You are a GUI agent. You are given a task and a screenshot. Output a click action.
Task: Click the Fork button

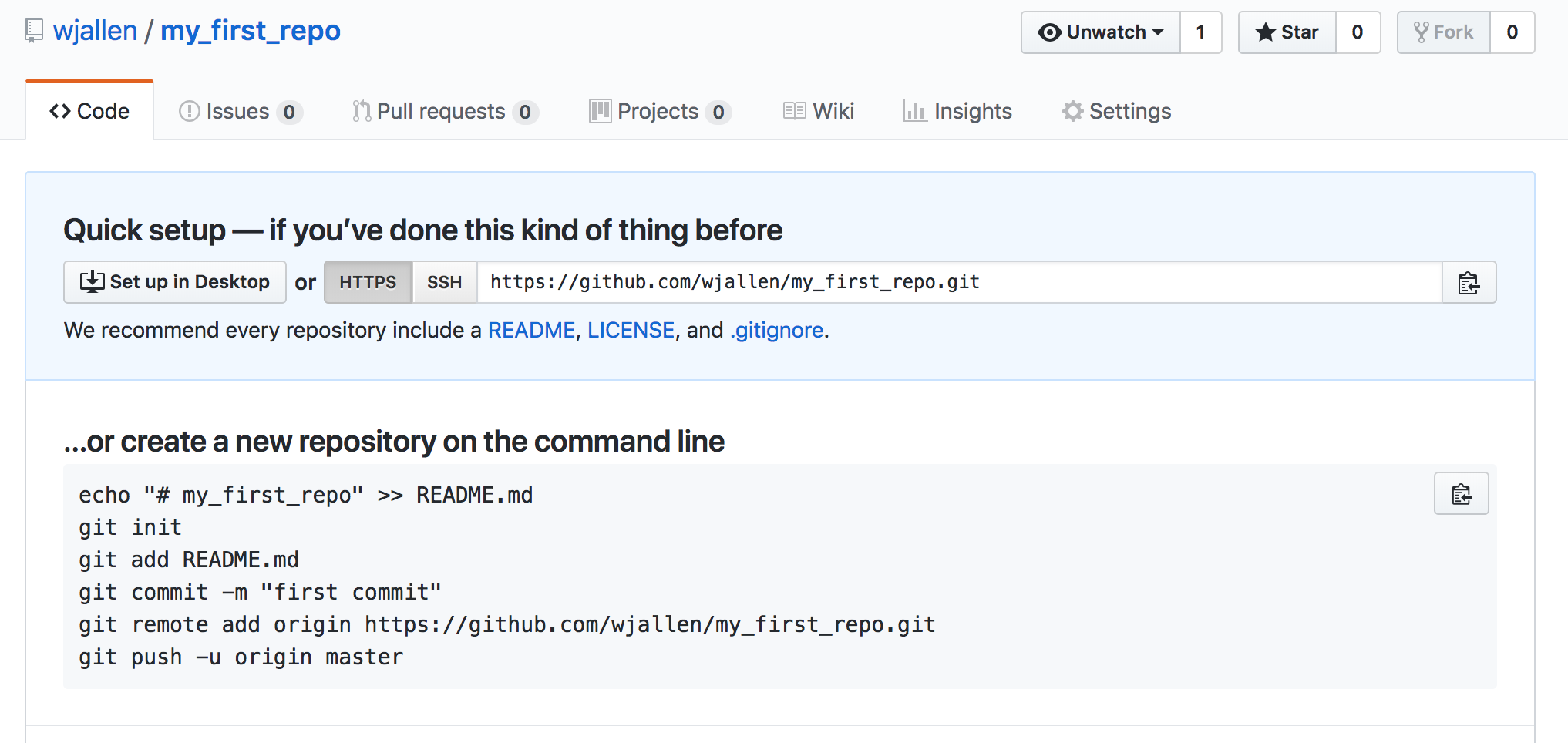(x=1444, y=32)
